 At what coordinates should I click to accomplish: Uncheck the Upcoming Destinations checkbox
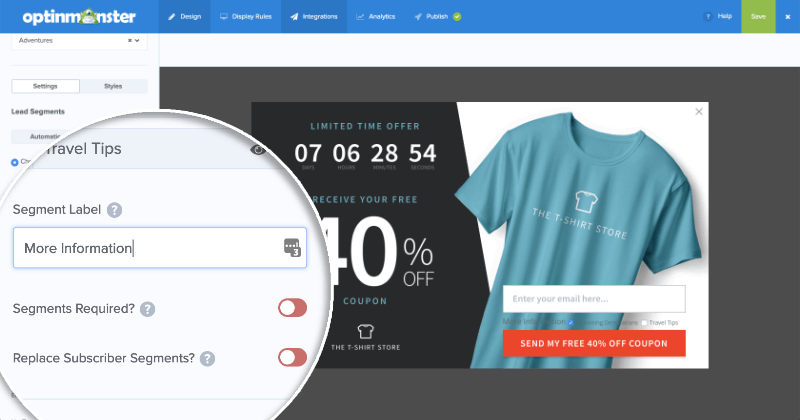(570, 323)
